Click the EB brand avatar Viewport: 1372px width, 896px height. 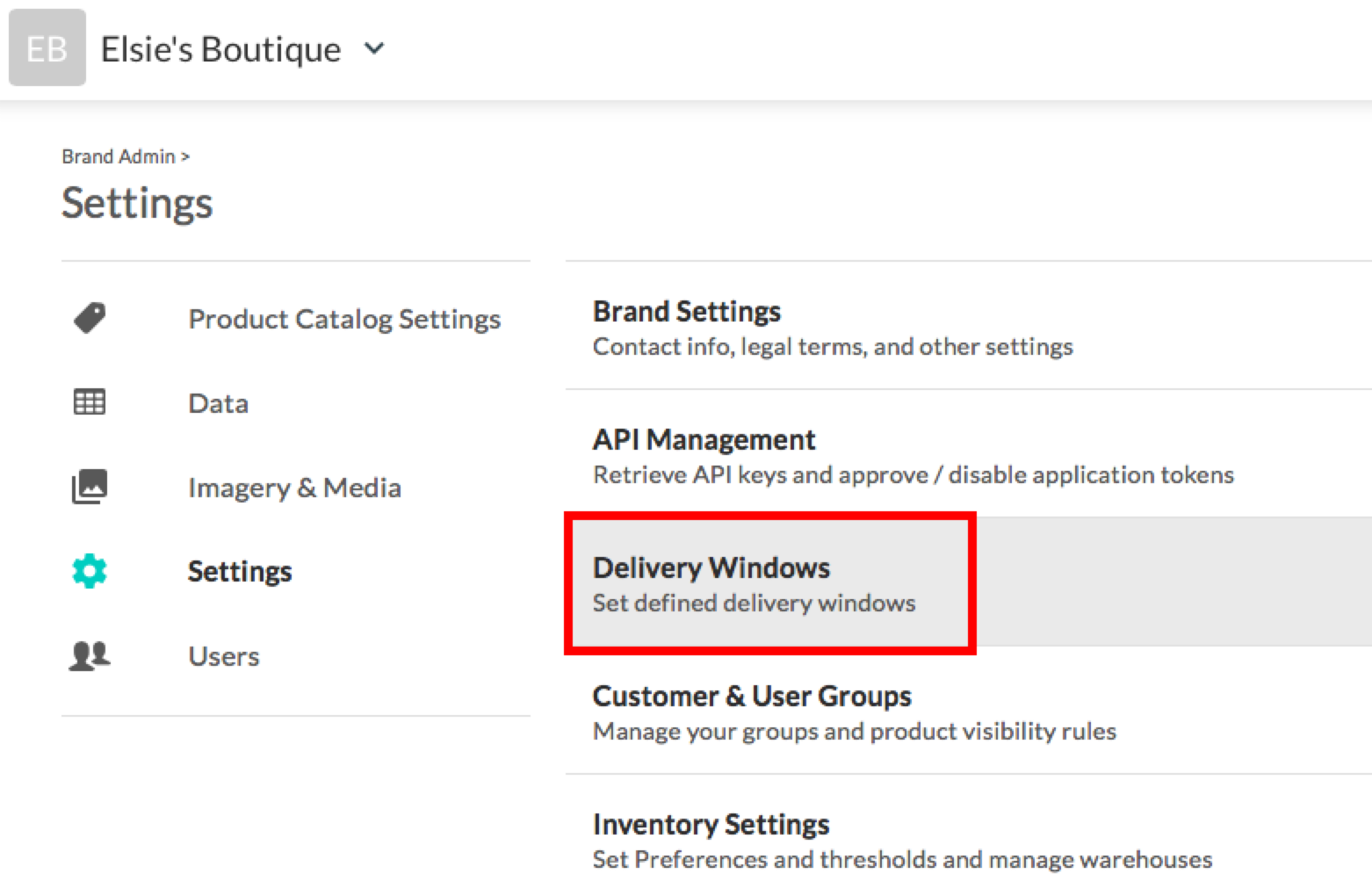pos(47,48)
